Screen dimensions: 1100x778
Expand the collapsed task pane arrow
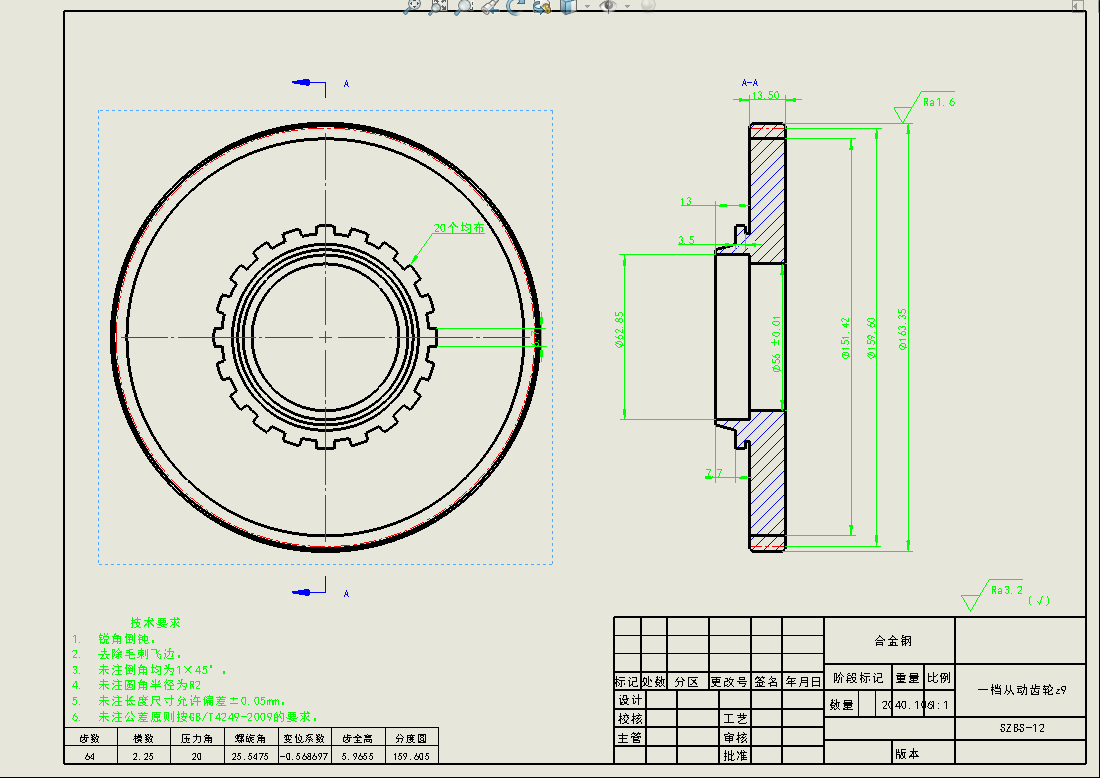click(1077, 6)
